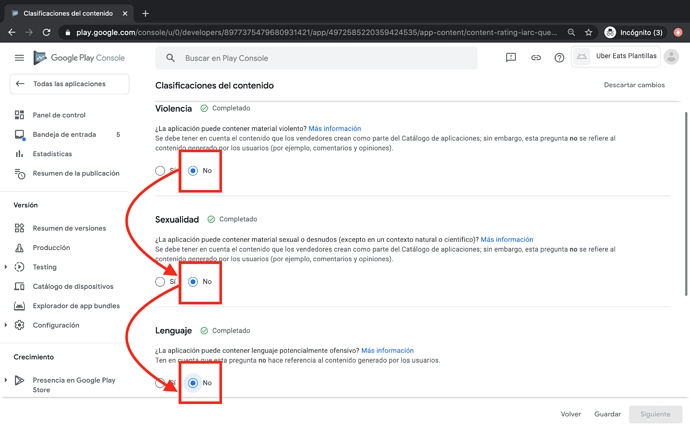Go to Estadísticas in the sidebar
The height and width of the screenshot is (431, 690).
click(x=52, y=154)
